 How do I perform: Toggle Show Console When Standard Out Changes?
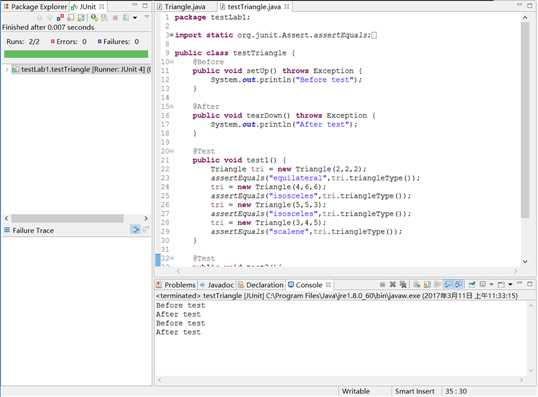[448, 284]
